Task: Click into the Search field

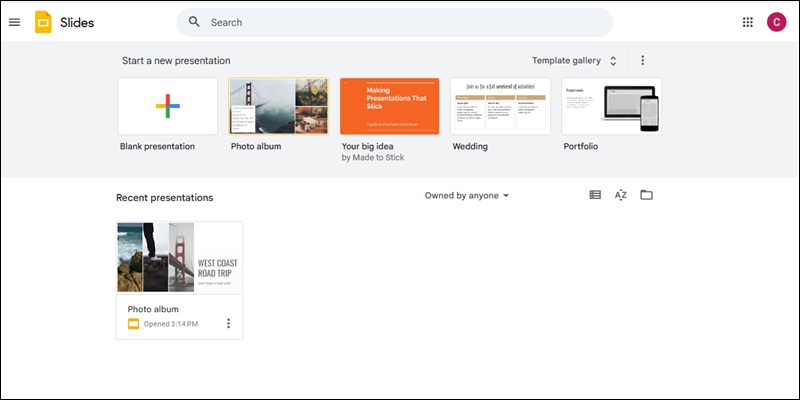Action: coord(394,22)
